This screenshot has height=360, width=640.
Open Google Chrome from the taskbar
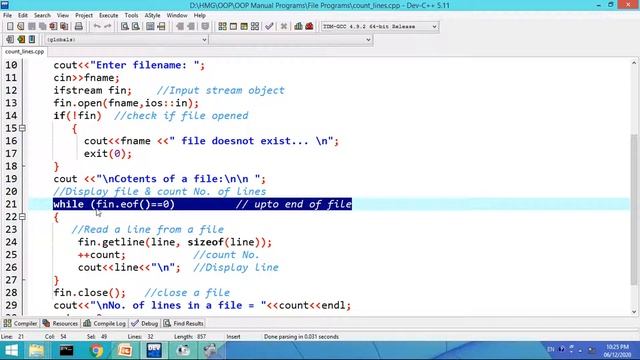(96, 351)
